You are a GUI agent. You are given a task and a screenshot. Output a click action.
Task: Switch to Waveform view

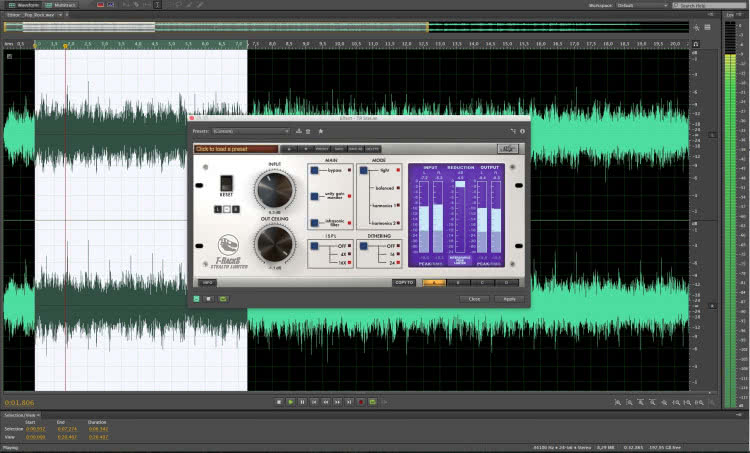[24, 5]
